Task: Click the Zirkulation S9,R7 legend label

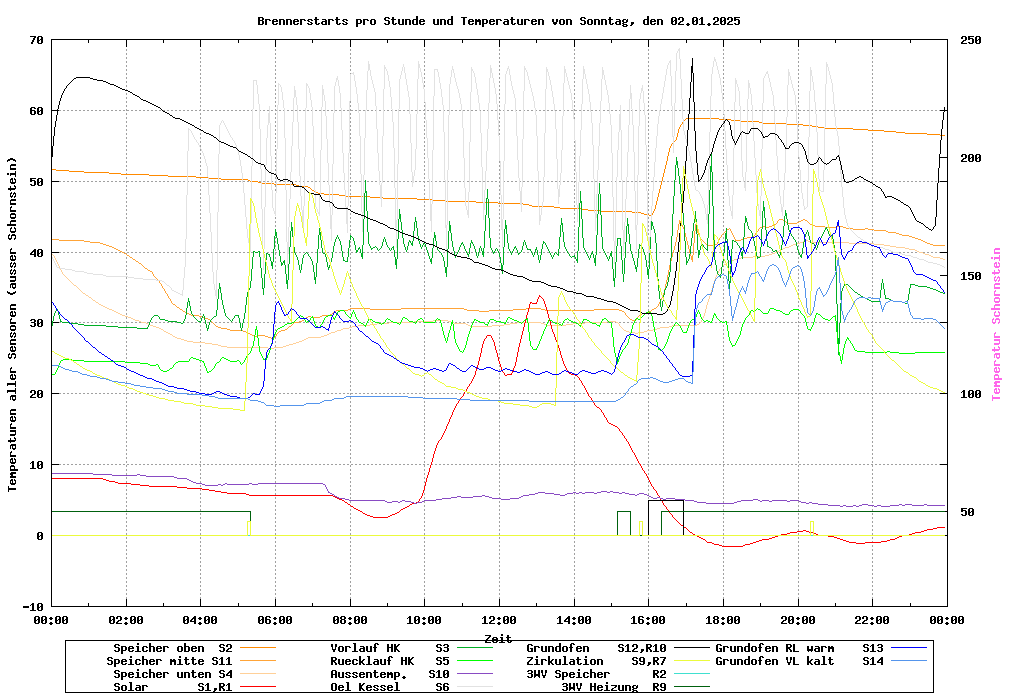Action: coord(596,661)
